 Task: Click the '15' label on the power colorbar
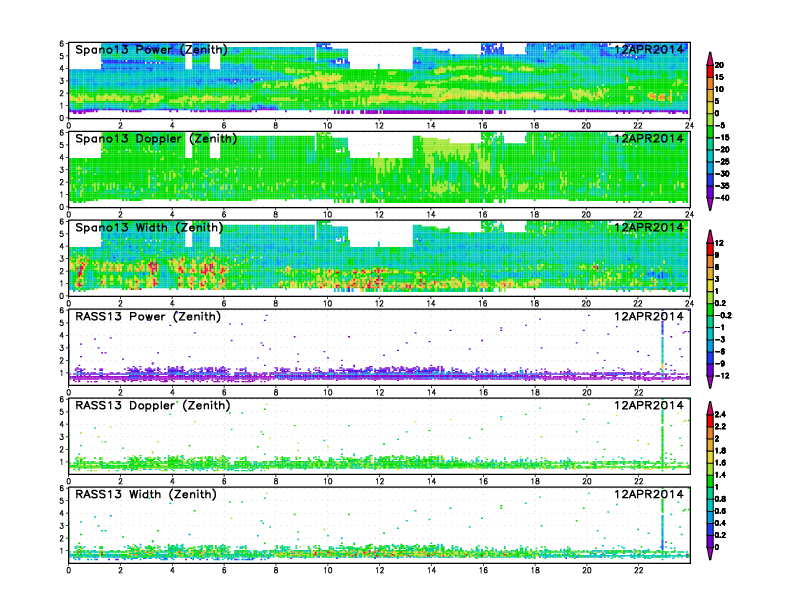(719, 77)
